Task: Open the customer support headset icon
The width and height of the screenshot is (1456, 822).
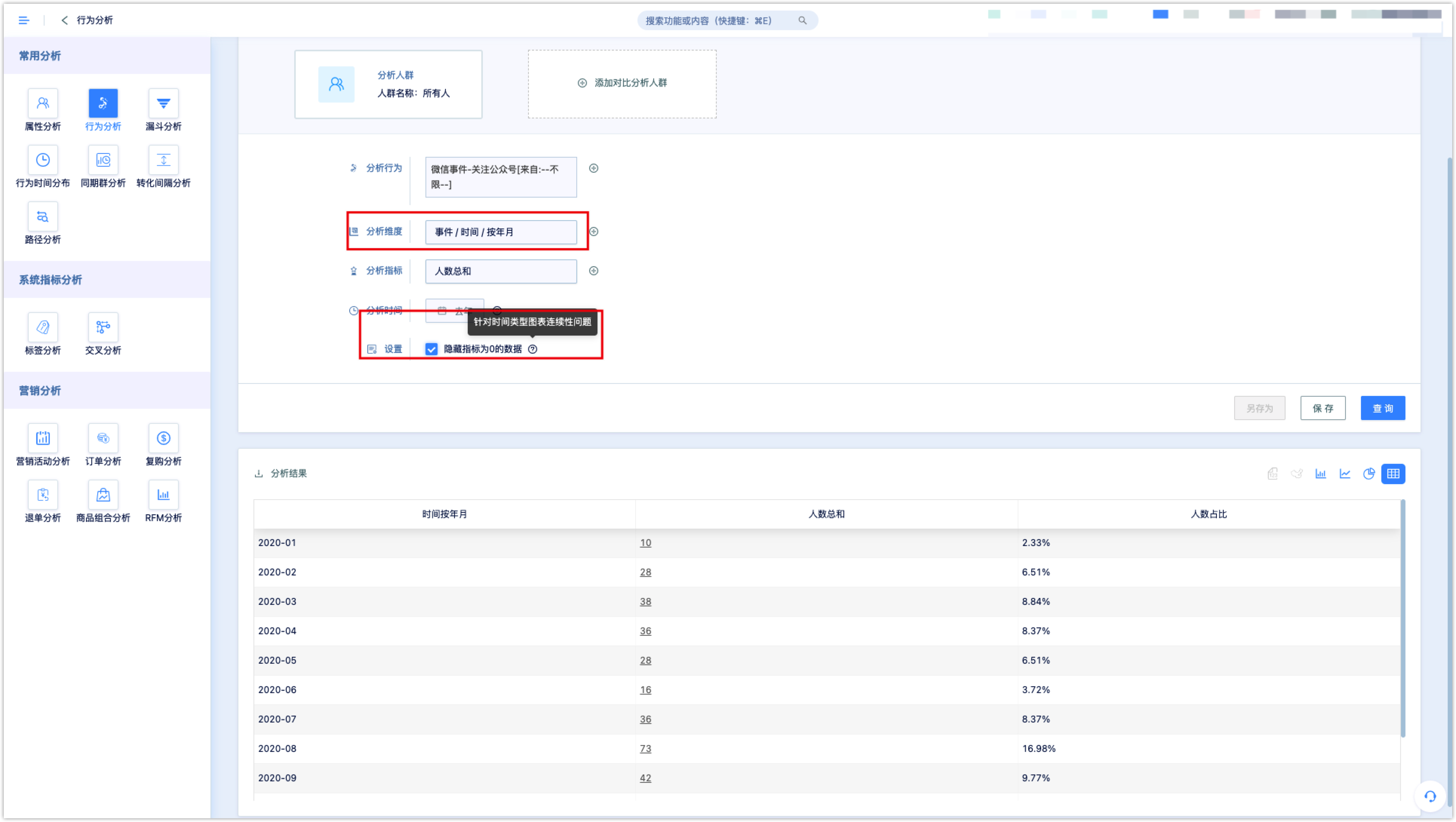Action: 1430,796
